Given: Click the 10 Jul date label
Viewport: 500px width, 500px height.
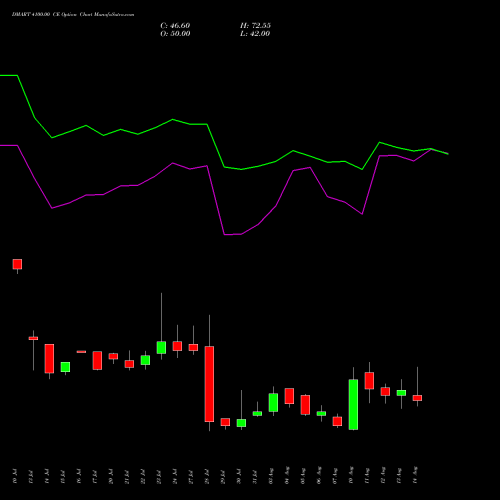Looking at the screenshot, I should [x=15, y=476].
